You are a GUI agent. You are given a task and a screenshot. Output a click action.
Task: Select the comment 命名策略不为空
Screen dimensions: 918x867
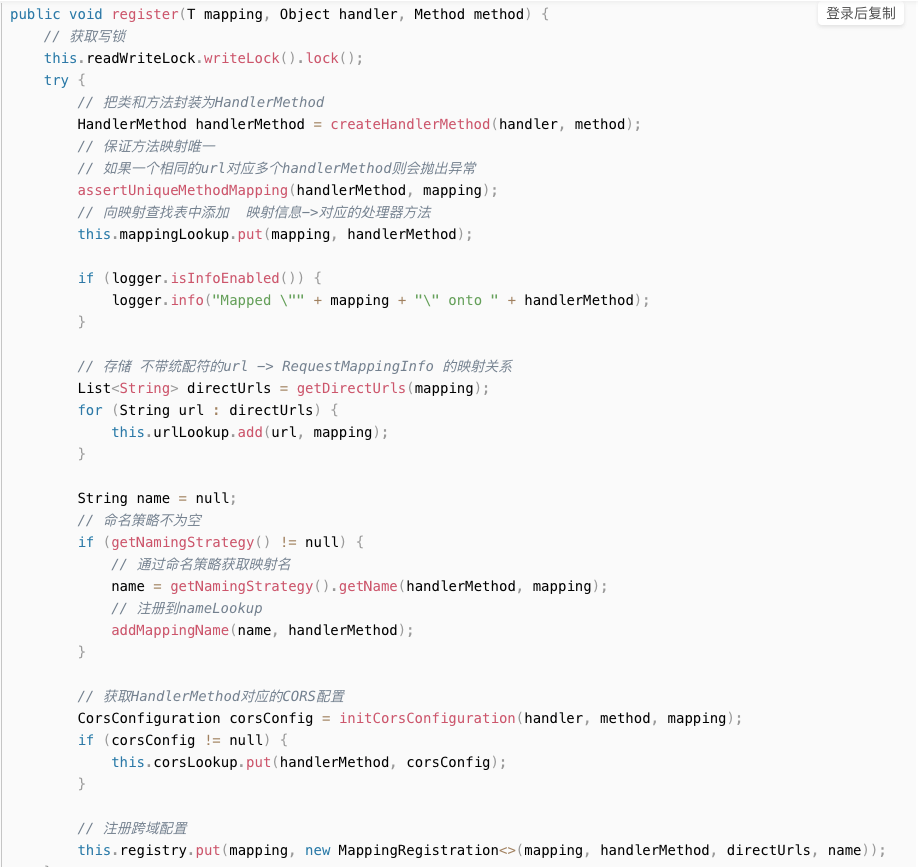coord(140,520)
